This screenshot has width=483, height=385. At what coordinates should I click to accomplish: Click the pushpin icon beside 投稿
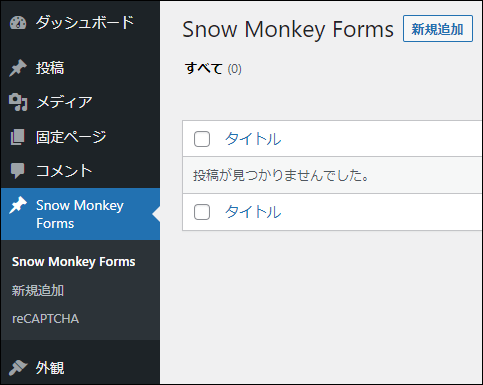pos(18,68)
